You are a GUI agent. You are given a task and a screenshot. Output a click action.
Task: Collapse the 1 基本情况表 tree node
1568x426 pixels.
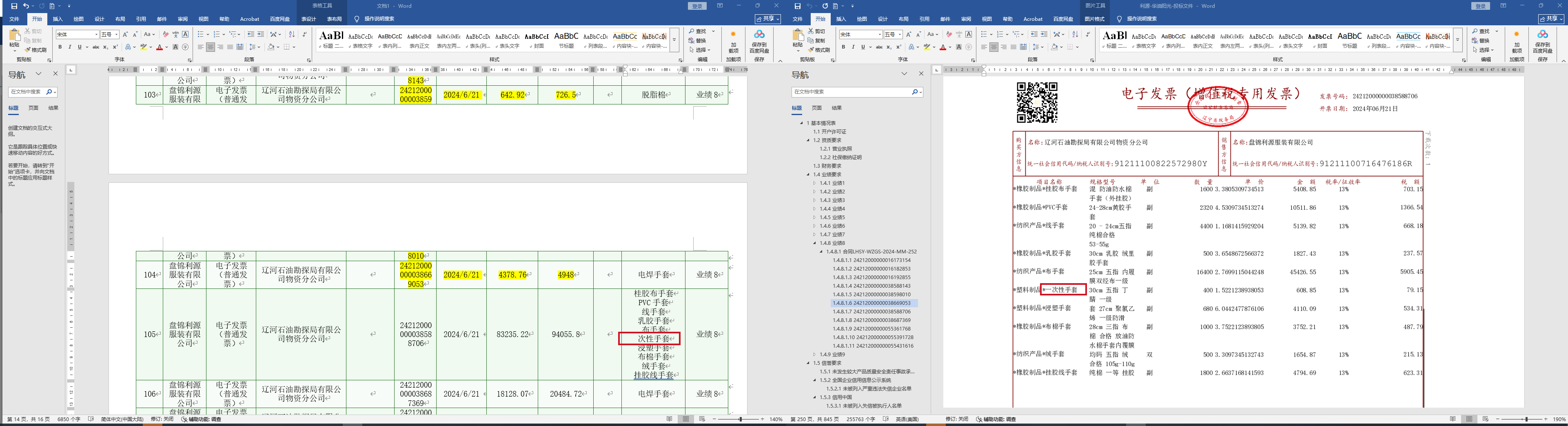pyautogui.click(x=802, y=124)
